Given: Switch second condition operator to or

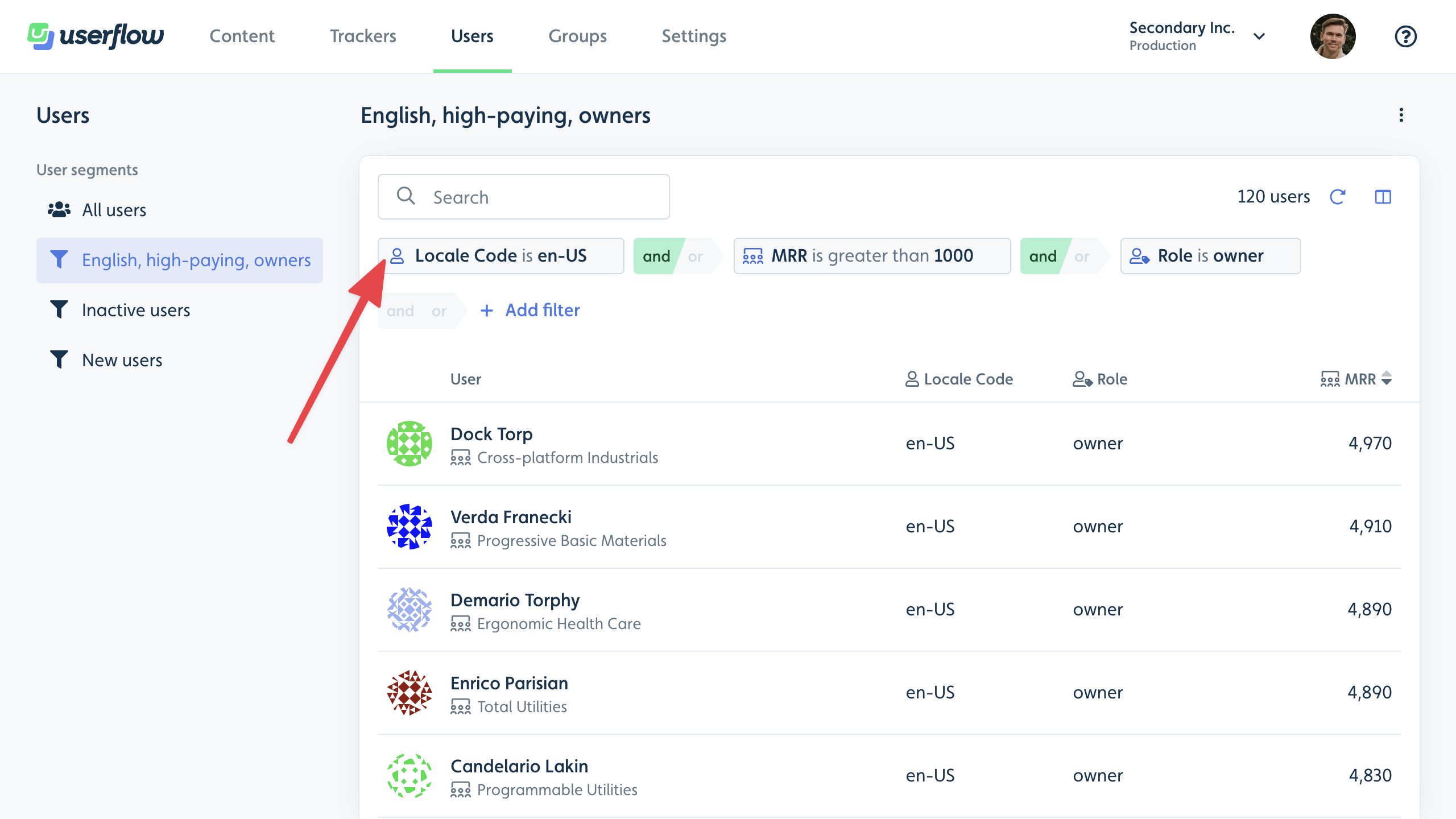Looking at the screenshot, I should click(x=1082, y=257).
